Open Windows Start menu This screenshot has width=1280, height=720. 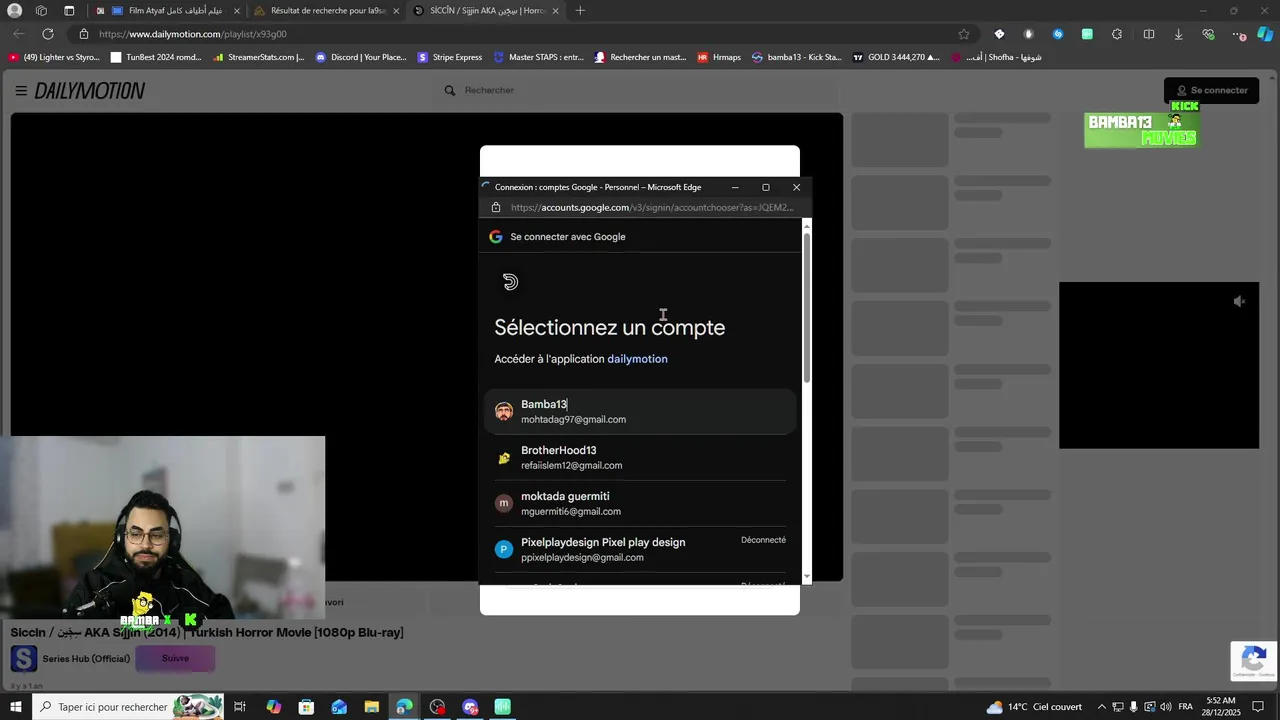(x=15, y=707)
